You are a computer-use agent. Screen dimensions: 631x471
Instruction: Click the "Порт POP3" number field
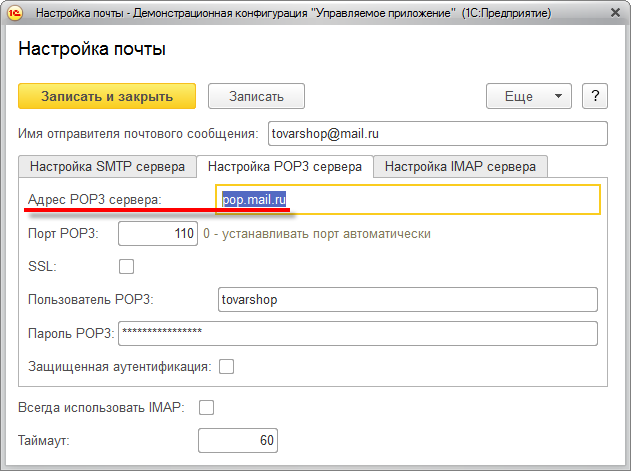[157, 234]
